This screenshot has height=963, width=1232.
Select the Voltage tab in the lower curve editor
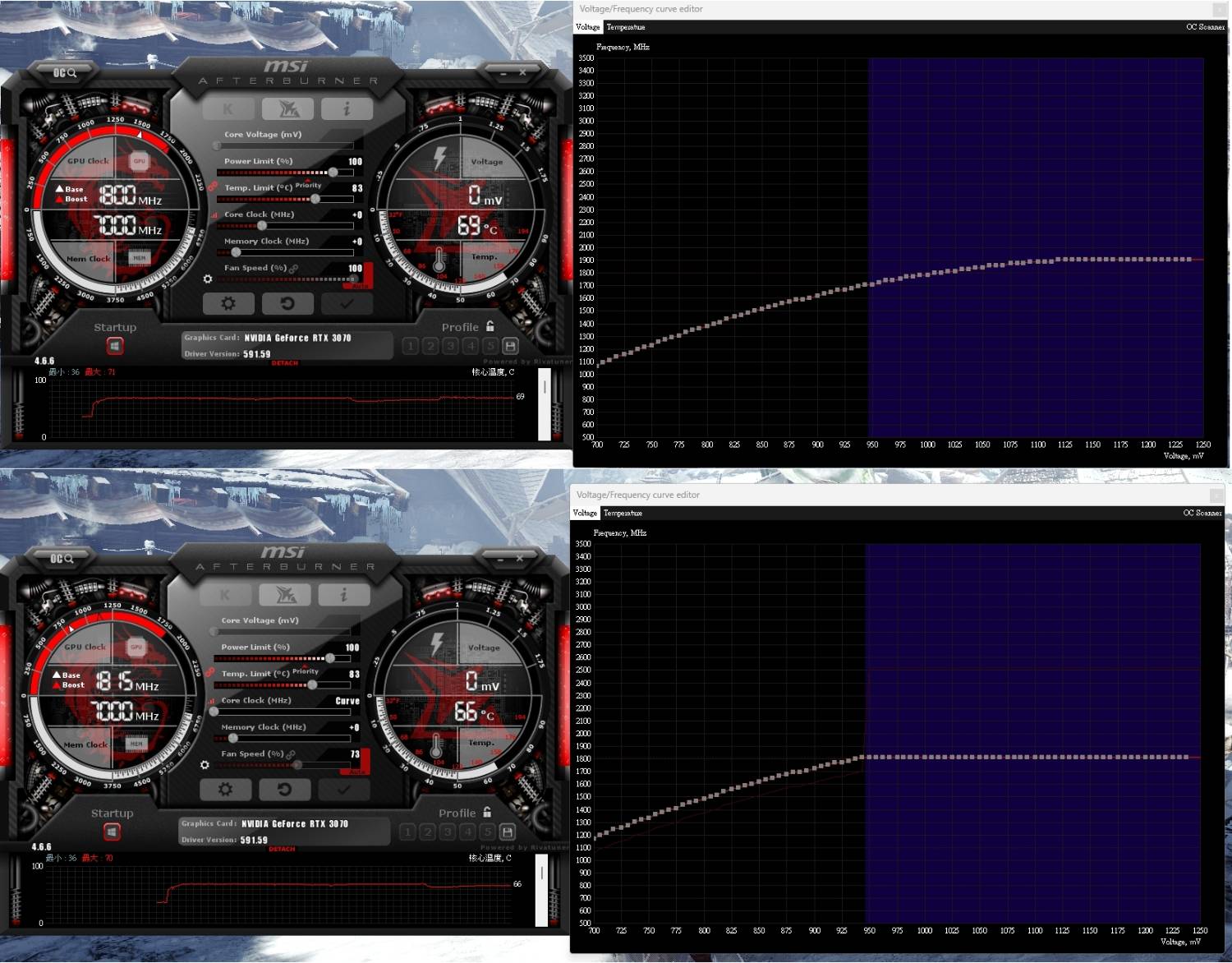tap(585, 513)
